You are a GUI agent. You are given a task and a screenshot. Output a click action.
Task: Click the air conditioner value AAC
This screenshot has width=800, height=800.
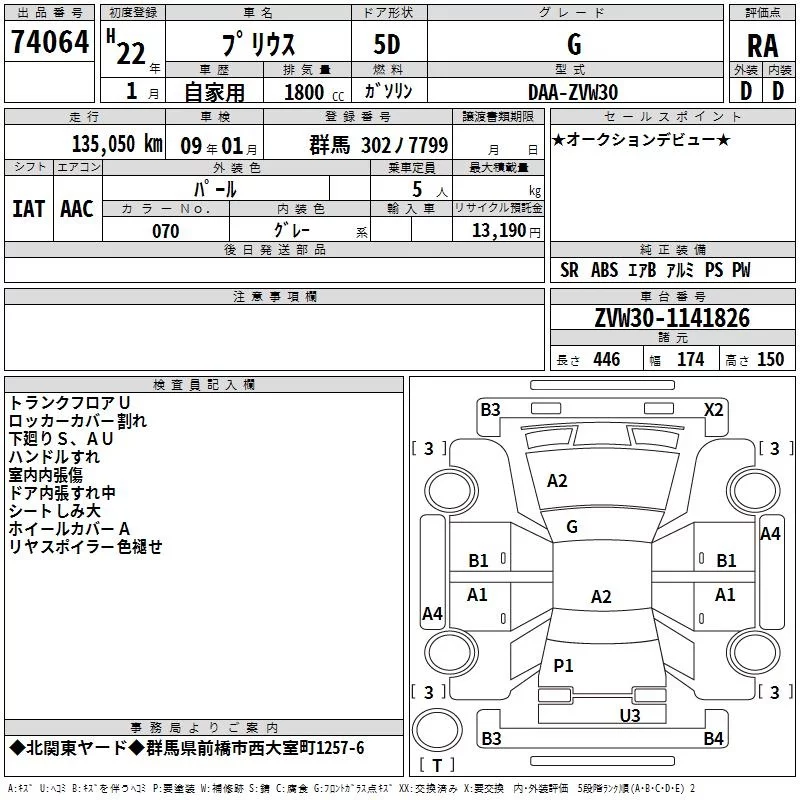pos(77,209)
